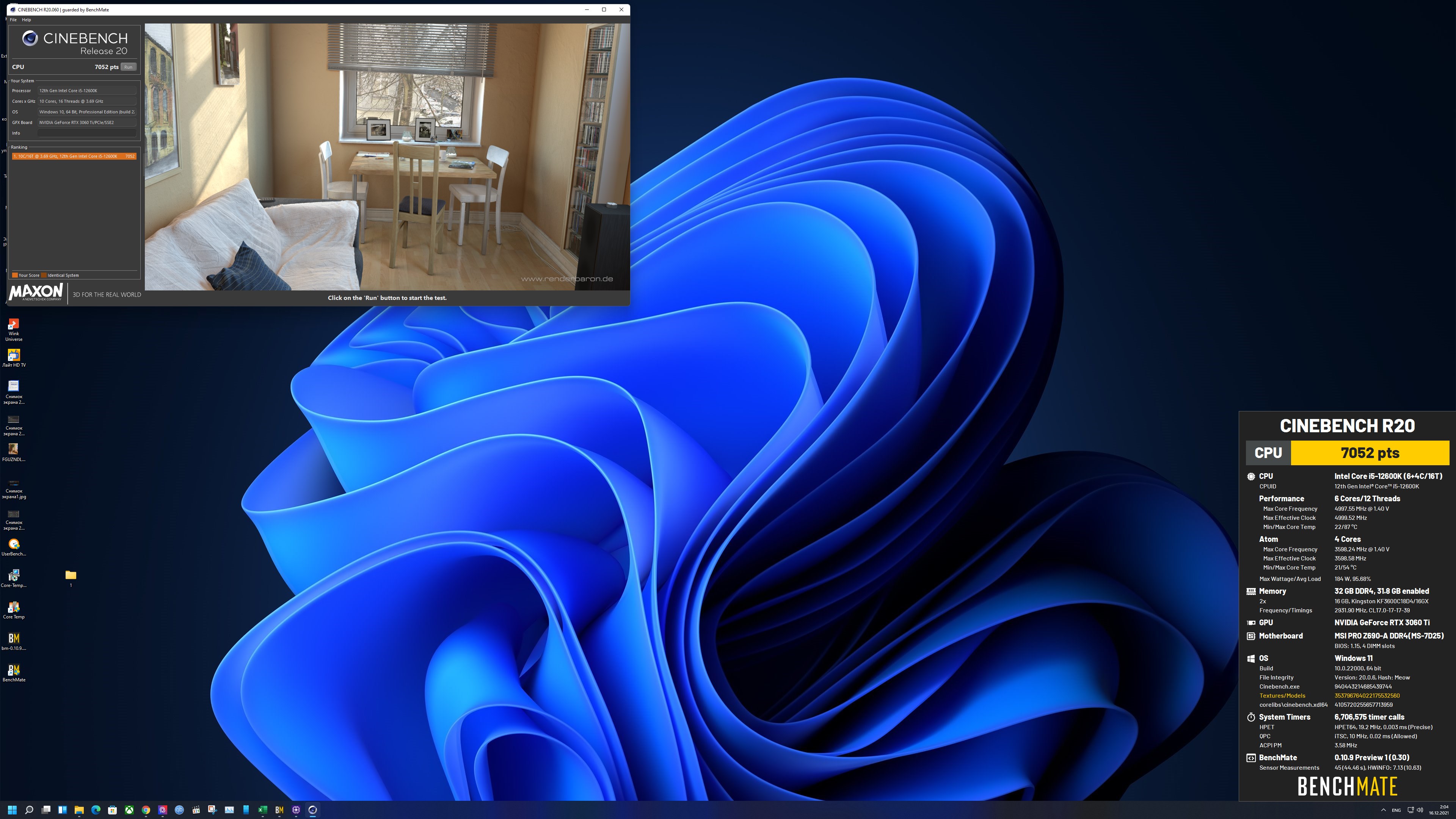Select the desktop folder named 1

point(71,578)
